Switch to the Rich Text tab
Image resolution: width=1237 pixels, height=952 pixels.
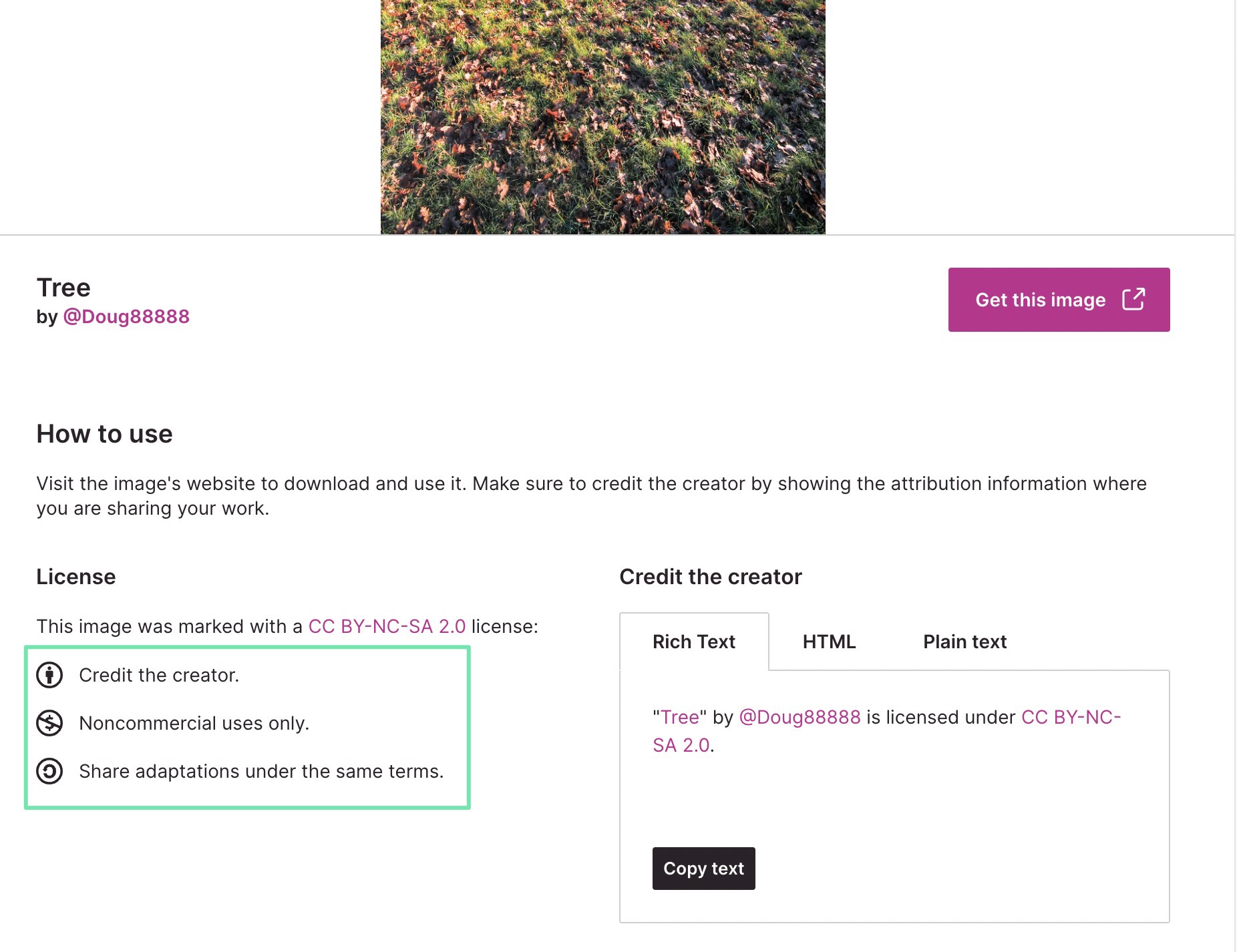coord(693,642)
